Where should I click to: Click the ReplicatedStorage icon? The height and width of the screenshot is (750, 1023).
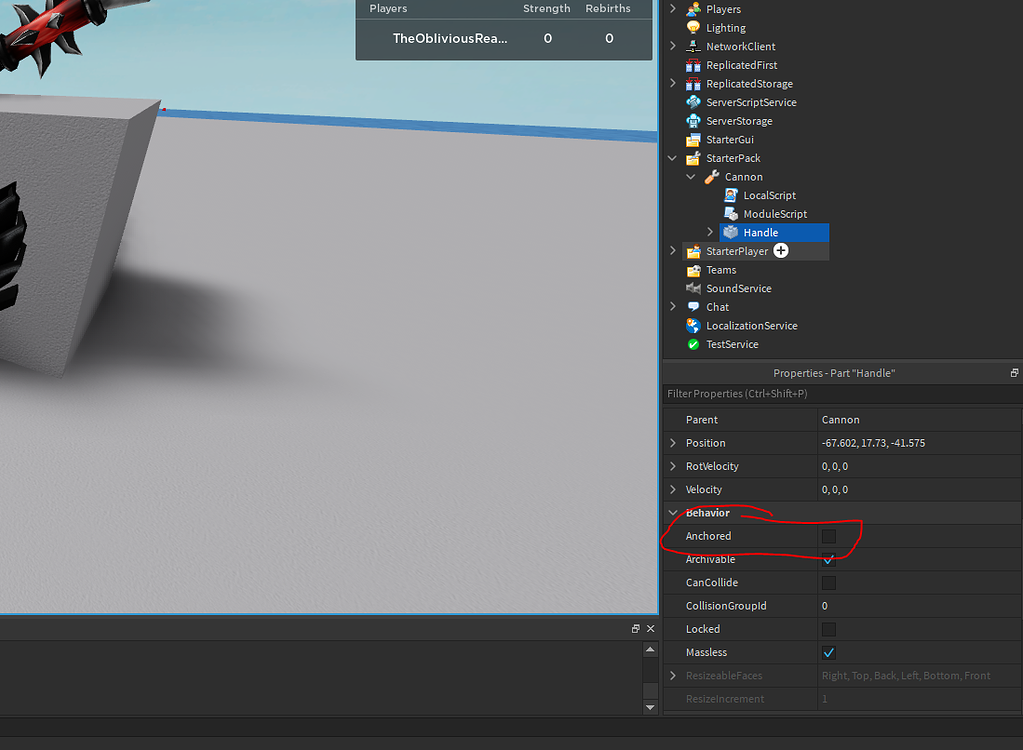(x=696, y=83)
